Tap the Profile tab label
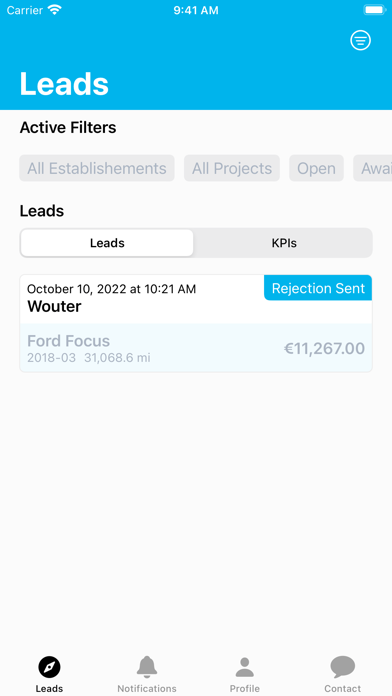This screenshot has height=696, width=392. tap(245, 688)
